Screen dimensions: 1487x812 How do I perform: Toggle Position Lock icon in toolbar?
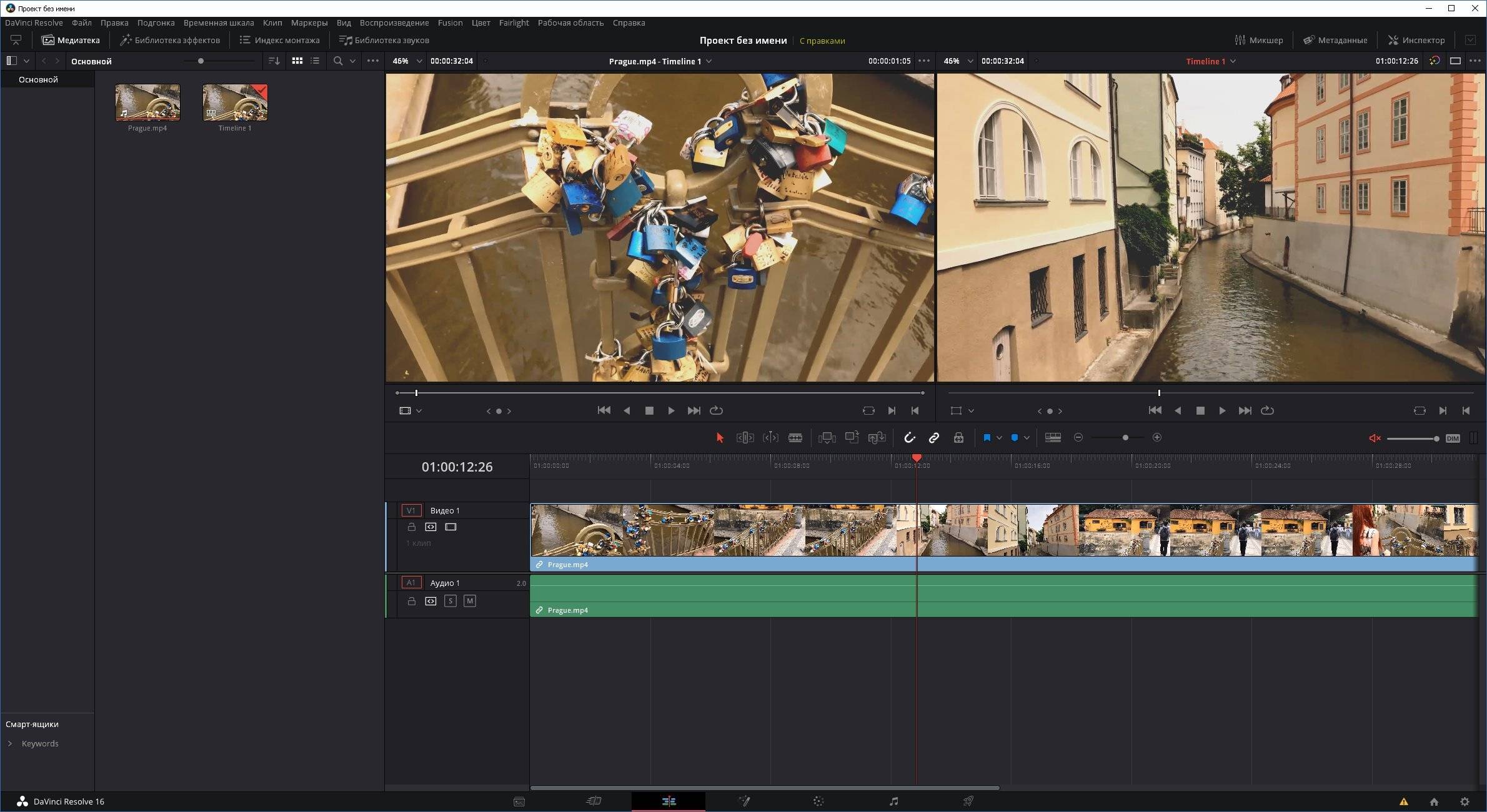coord(958,438)
